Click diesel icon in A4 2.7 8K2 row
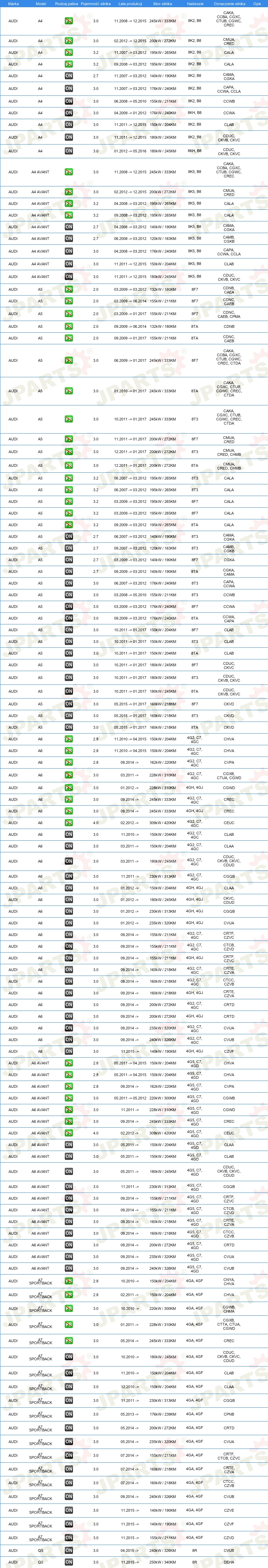This screenshot has width=268, height=1568. click(69, 76)
